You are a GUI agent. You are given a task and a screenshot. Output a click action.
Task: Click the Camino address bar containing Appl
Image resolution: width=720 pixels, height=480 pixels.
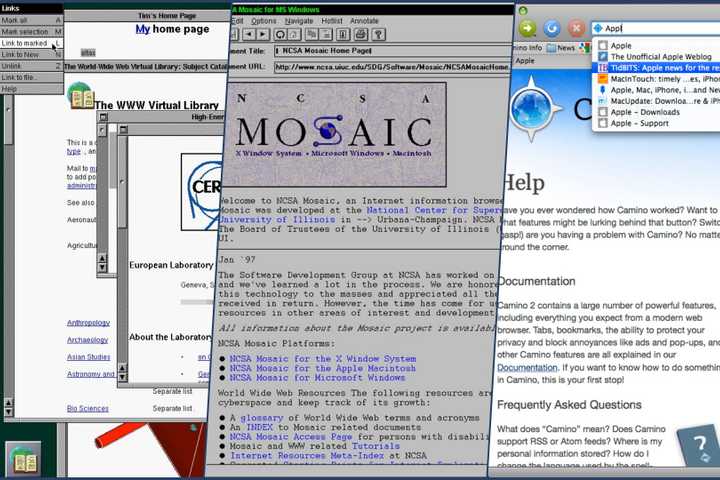tap(656, 28)
